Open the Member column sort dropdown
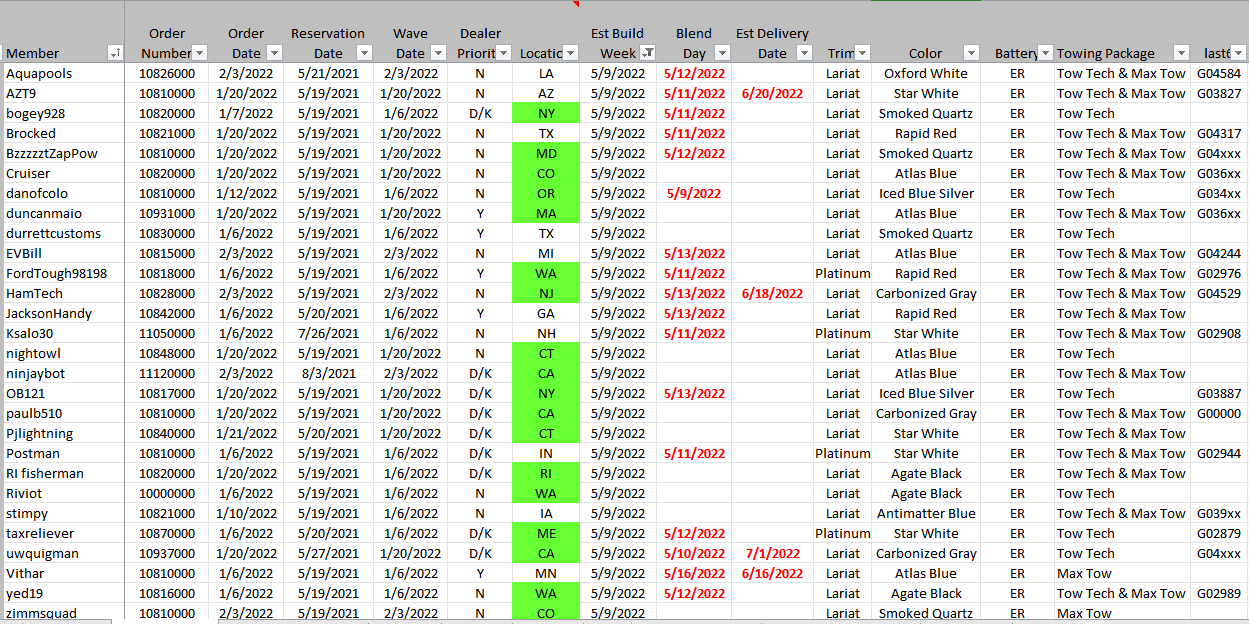Image resolution: width=1249 pixels, height=624 pixels. [115, 53]
